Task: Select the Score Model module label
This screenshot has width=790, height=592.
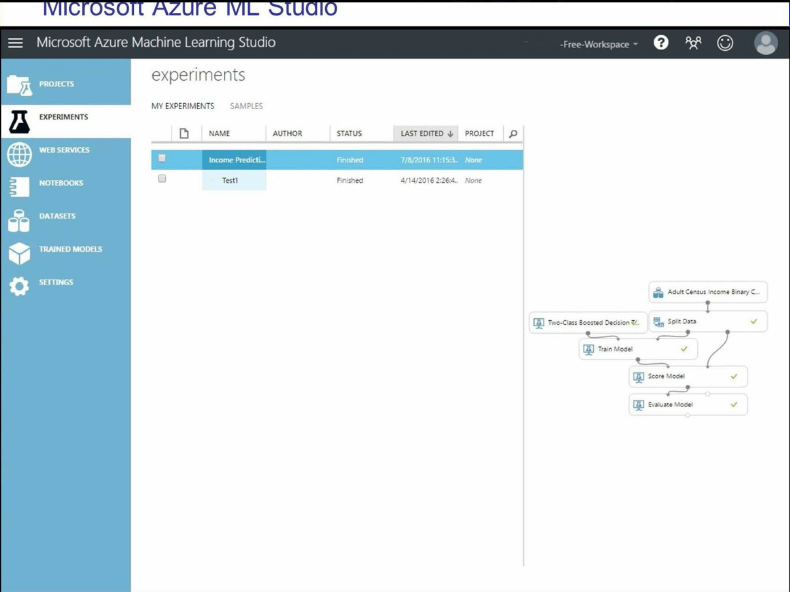Action: click(666, 376)
